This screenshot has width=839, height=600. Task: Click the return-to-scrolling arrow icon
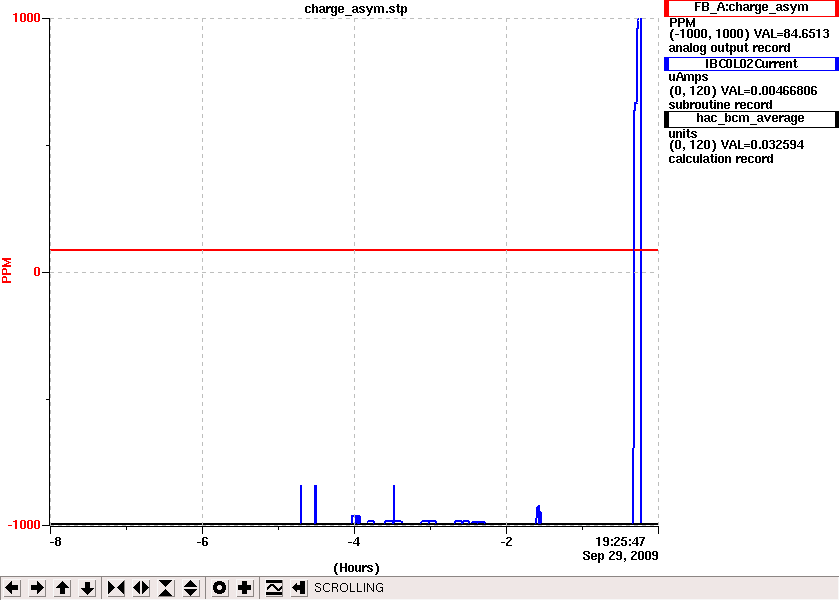pyautogui.click(x=299, y=588)
